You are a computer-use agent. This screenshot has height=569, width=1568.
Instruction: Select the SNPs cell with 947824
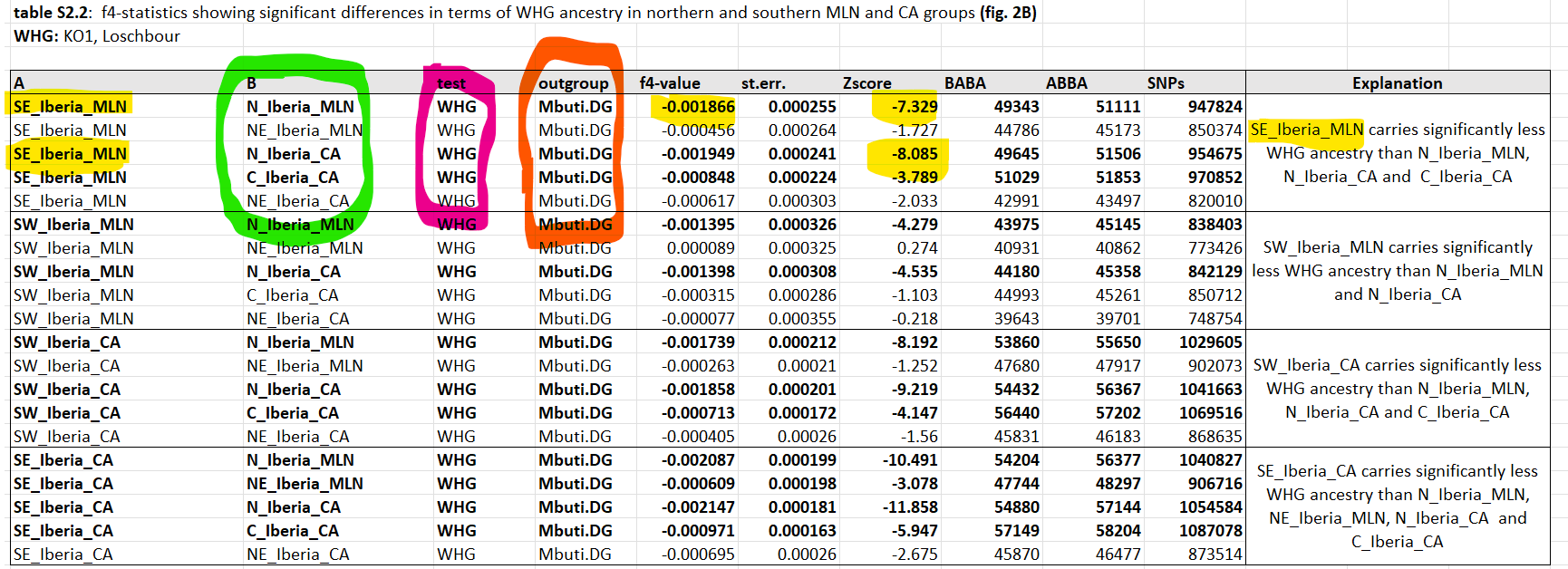tap(1215, 107)
